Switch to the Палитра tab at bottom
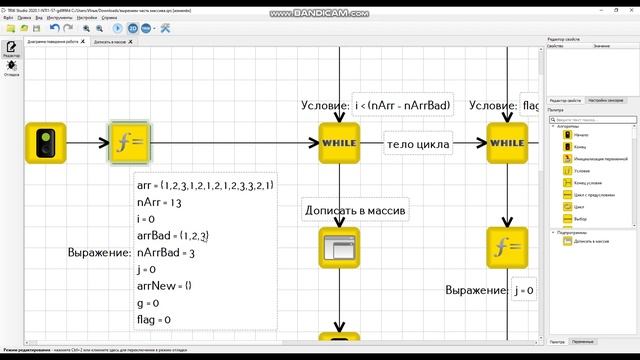Screen dimensions: 640x360 point(557,342)
